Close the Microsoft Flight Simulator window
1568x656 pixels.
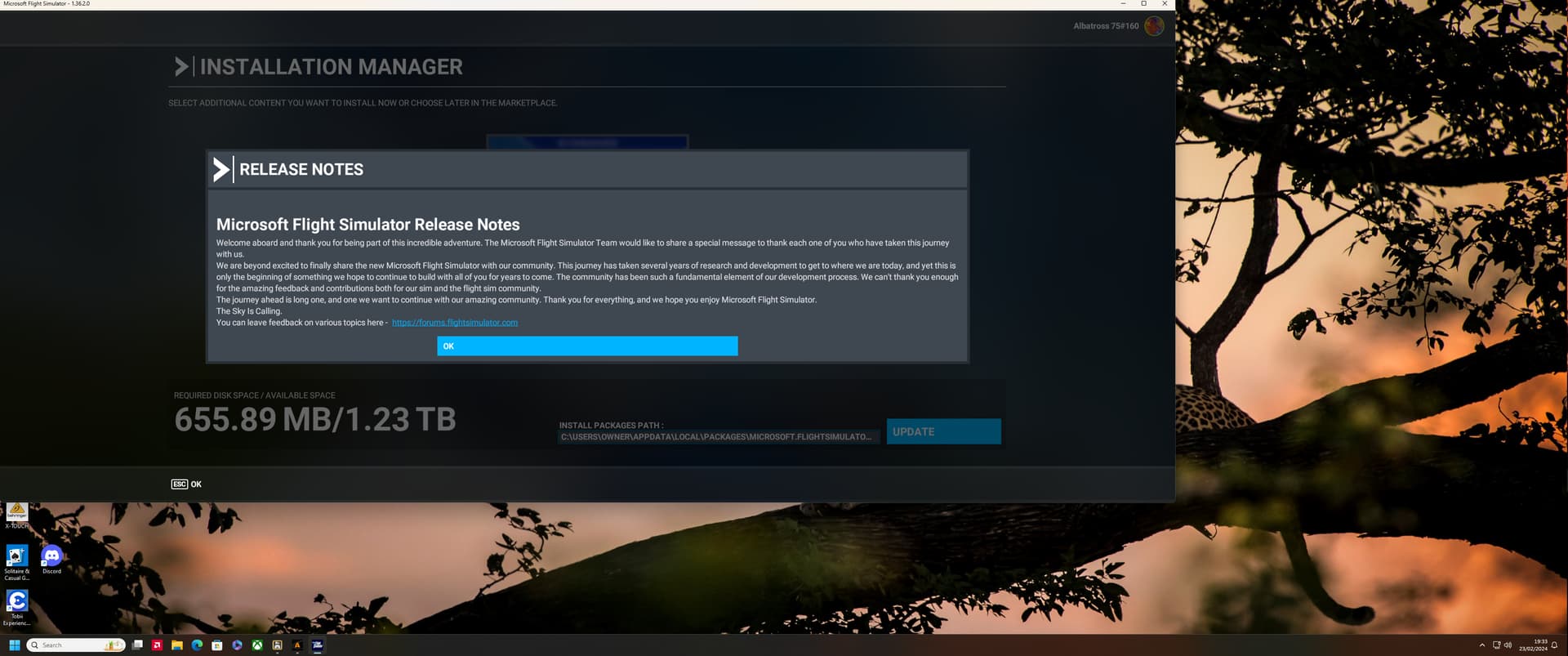[x=1165, y=4]
